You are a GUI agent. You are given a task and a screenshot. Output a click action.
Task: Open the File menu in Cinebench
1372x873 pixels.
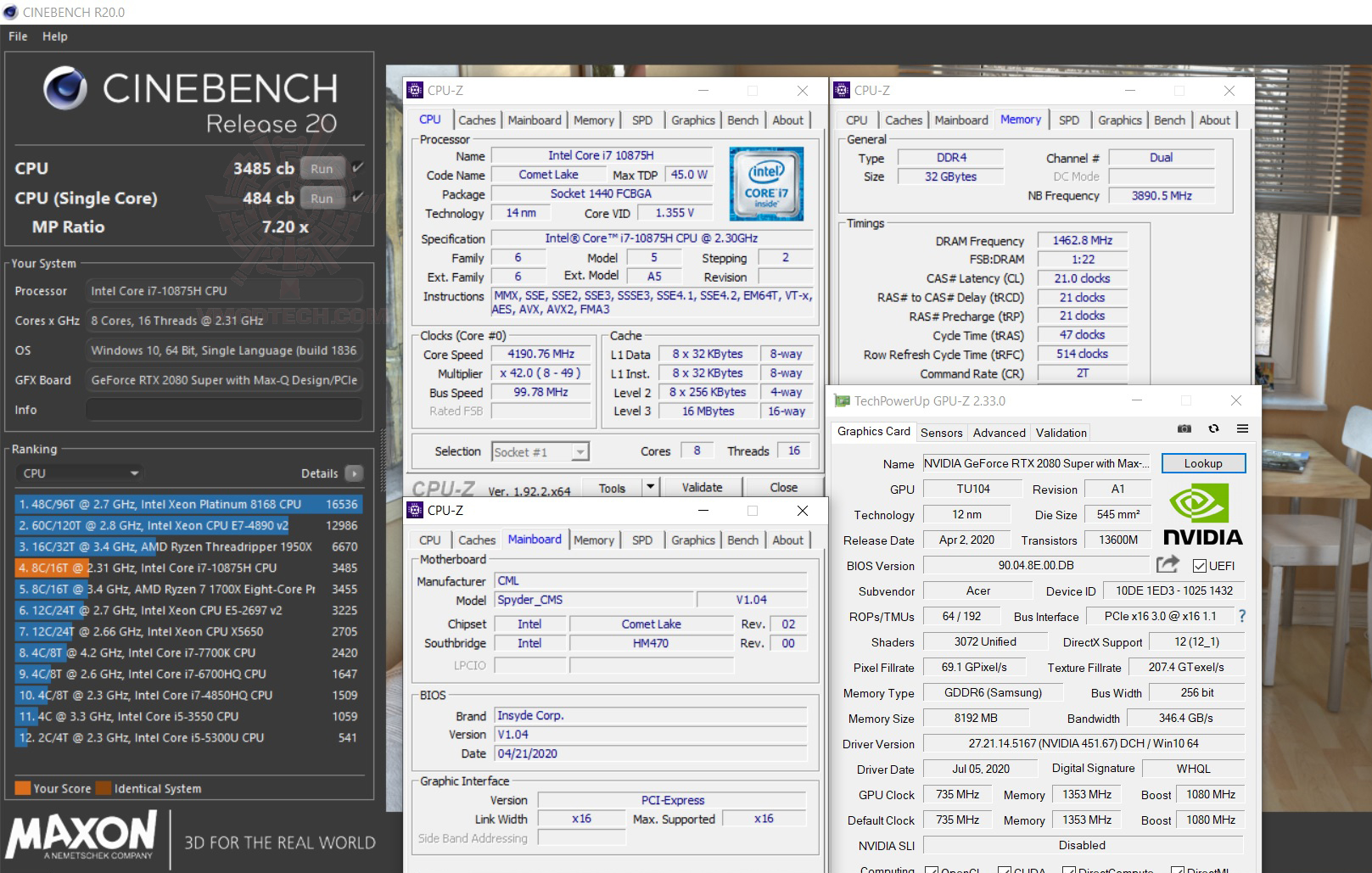tap(18, 36)
